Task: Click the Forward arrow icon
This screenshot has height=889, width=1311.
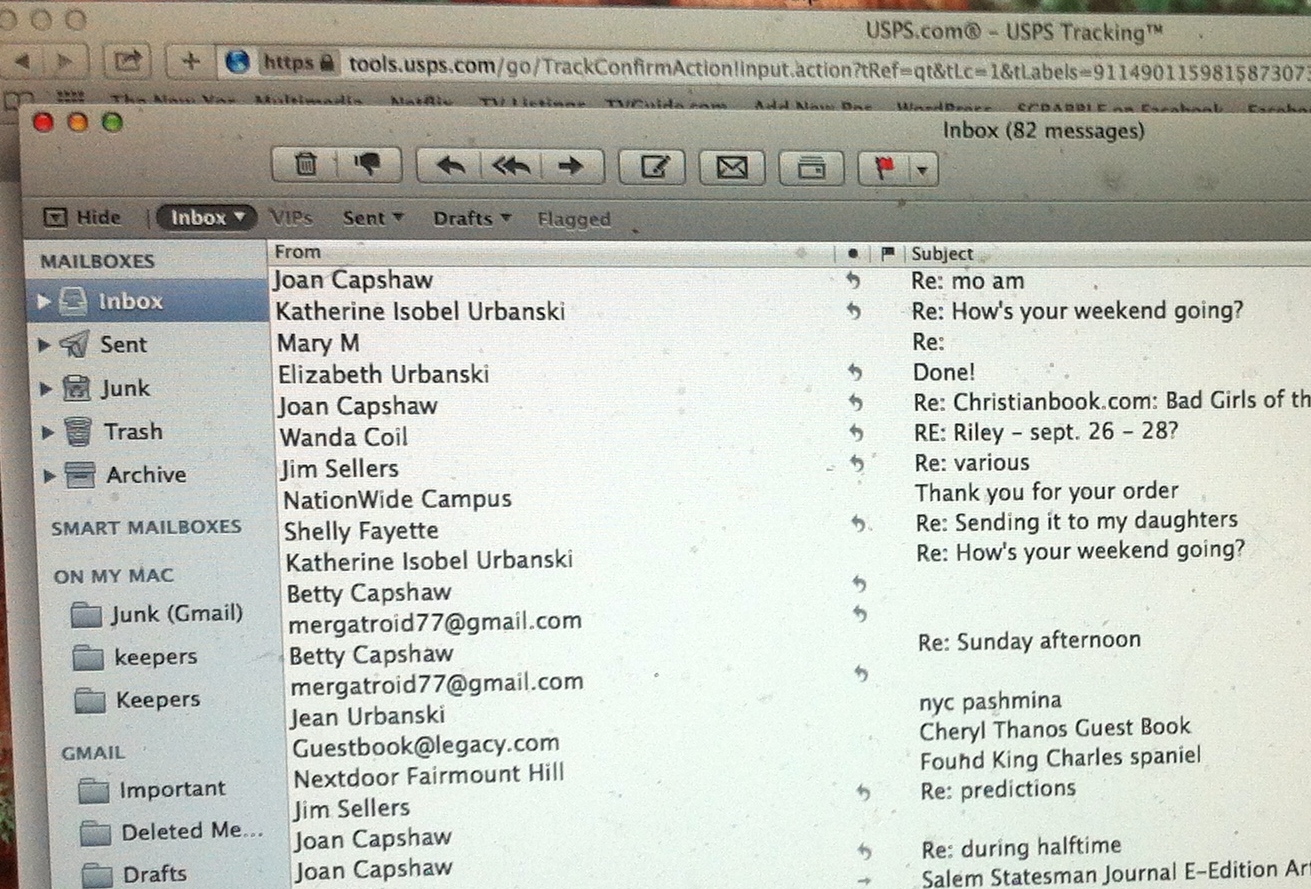Action: (570, 167)
